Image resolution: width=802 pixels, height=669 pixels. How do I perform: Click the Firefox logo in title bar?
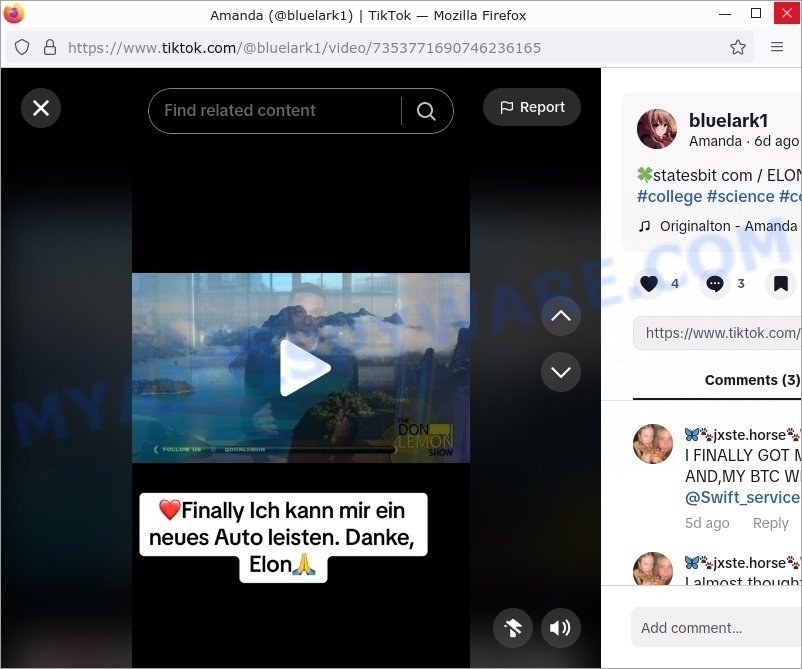pos(14,13)
